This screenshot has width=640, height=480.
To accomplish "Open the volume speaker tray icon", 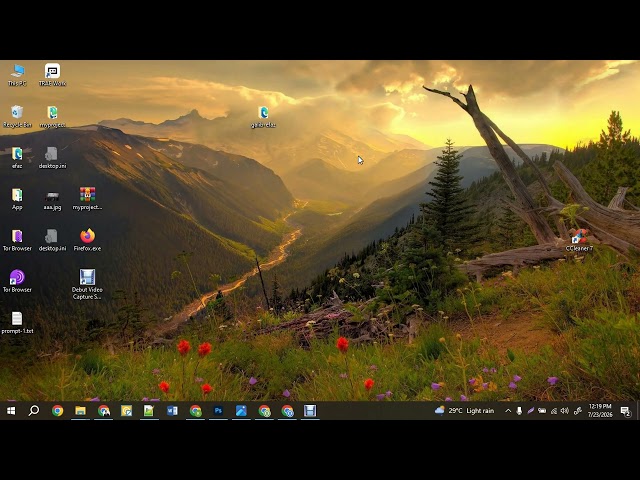I will [x=565, y=411].
